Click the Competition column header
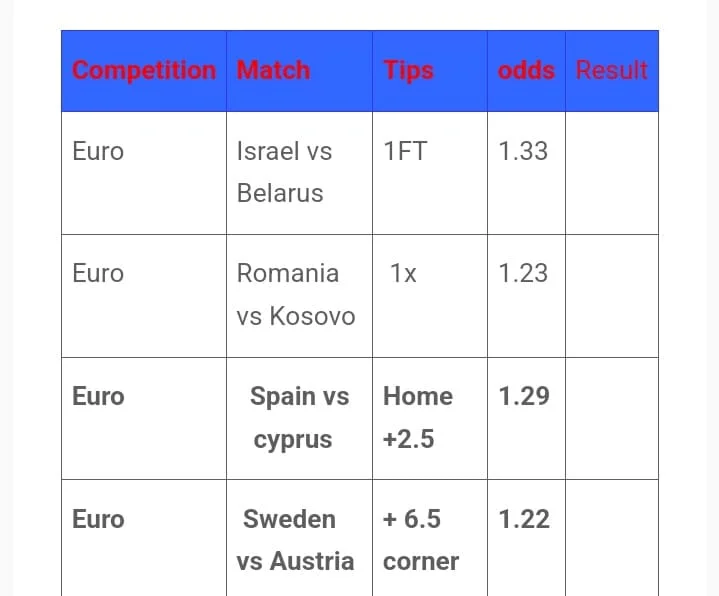The width and height of the screenshot is (719, 596). [144, 70]
